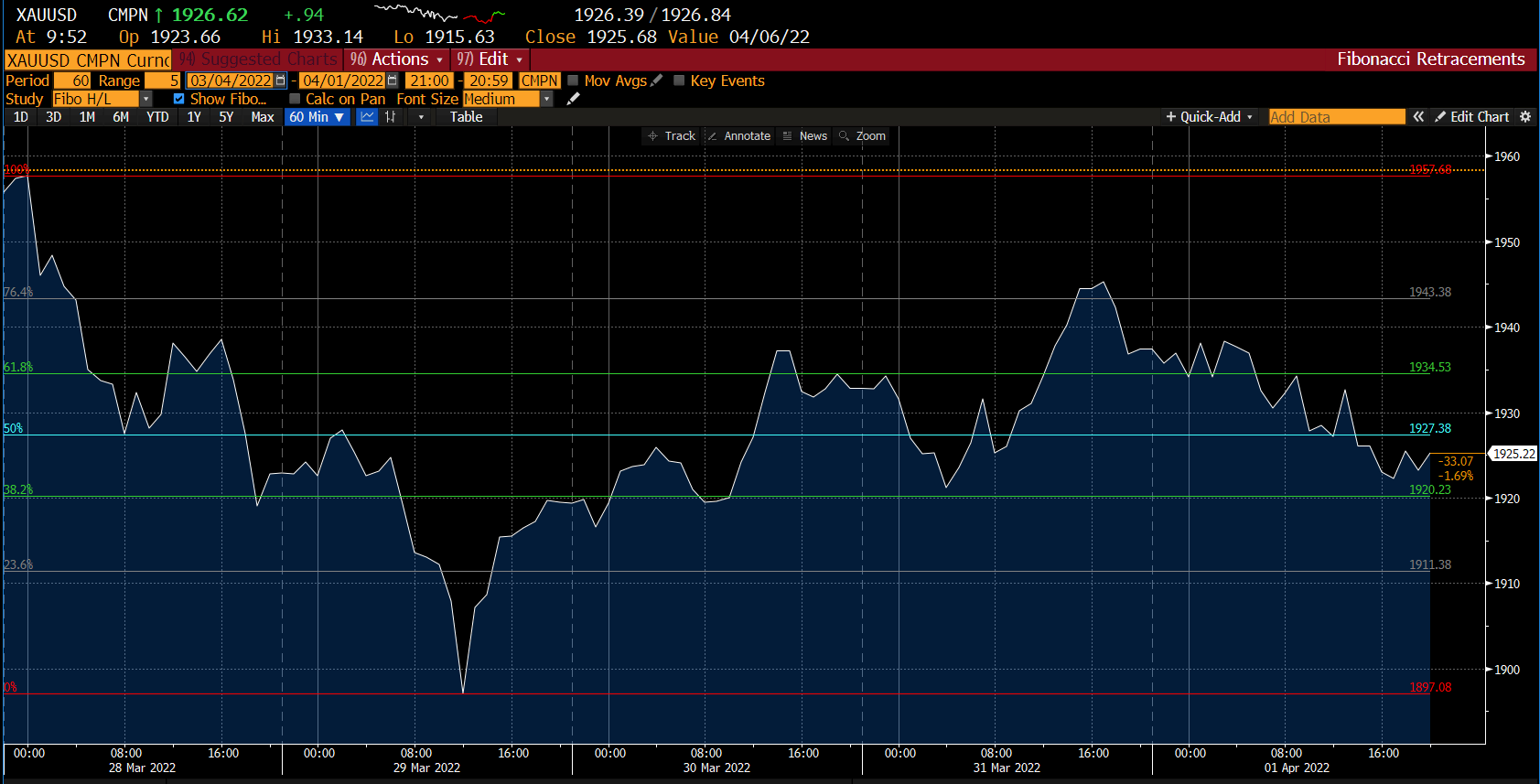Open the start date calendar picker
Image resolution: width=1540 pixels, height=784 pixels.
click(281, 81)
